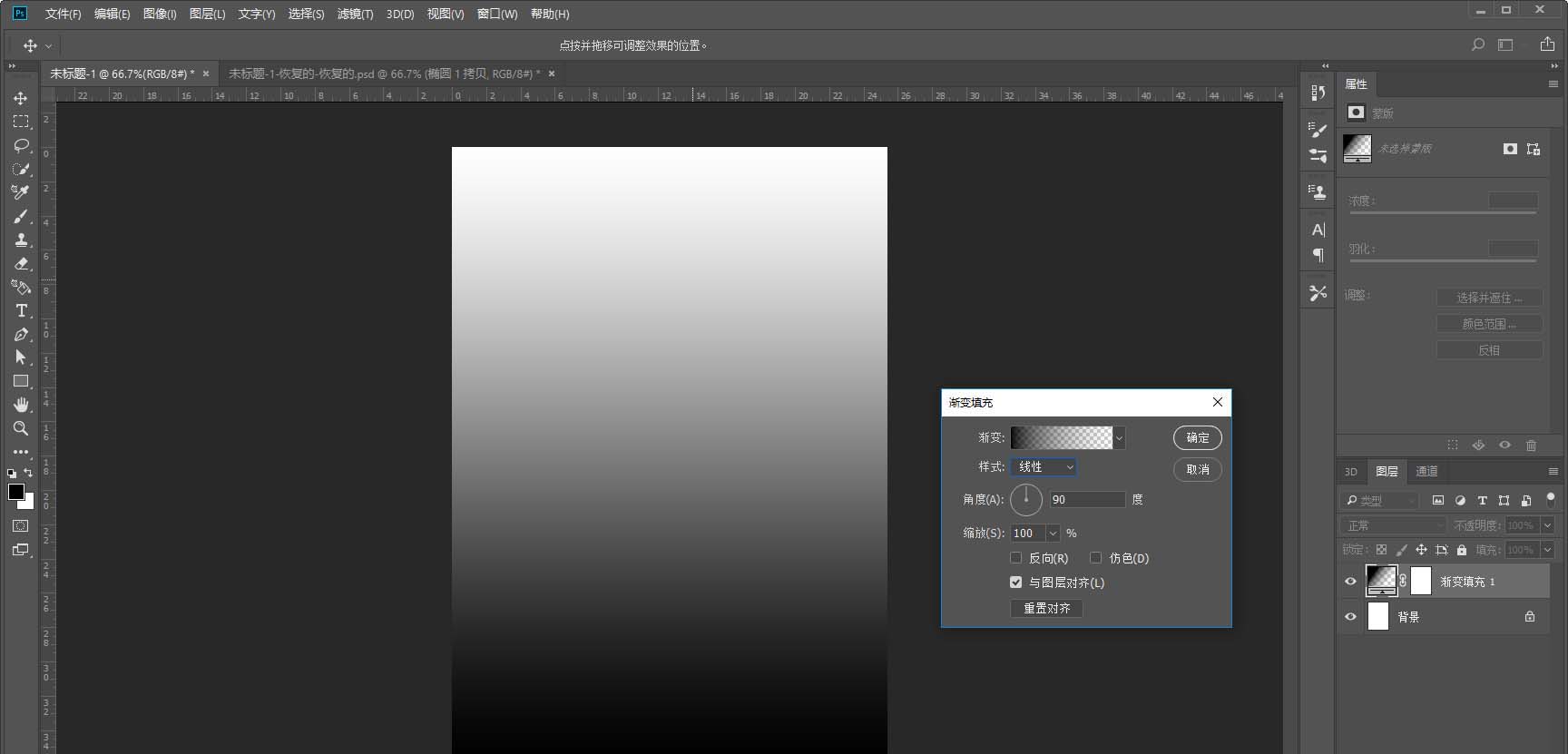
Task: Open the 样式 线性 style dropdown
Action: [x=1044, y=466]
